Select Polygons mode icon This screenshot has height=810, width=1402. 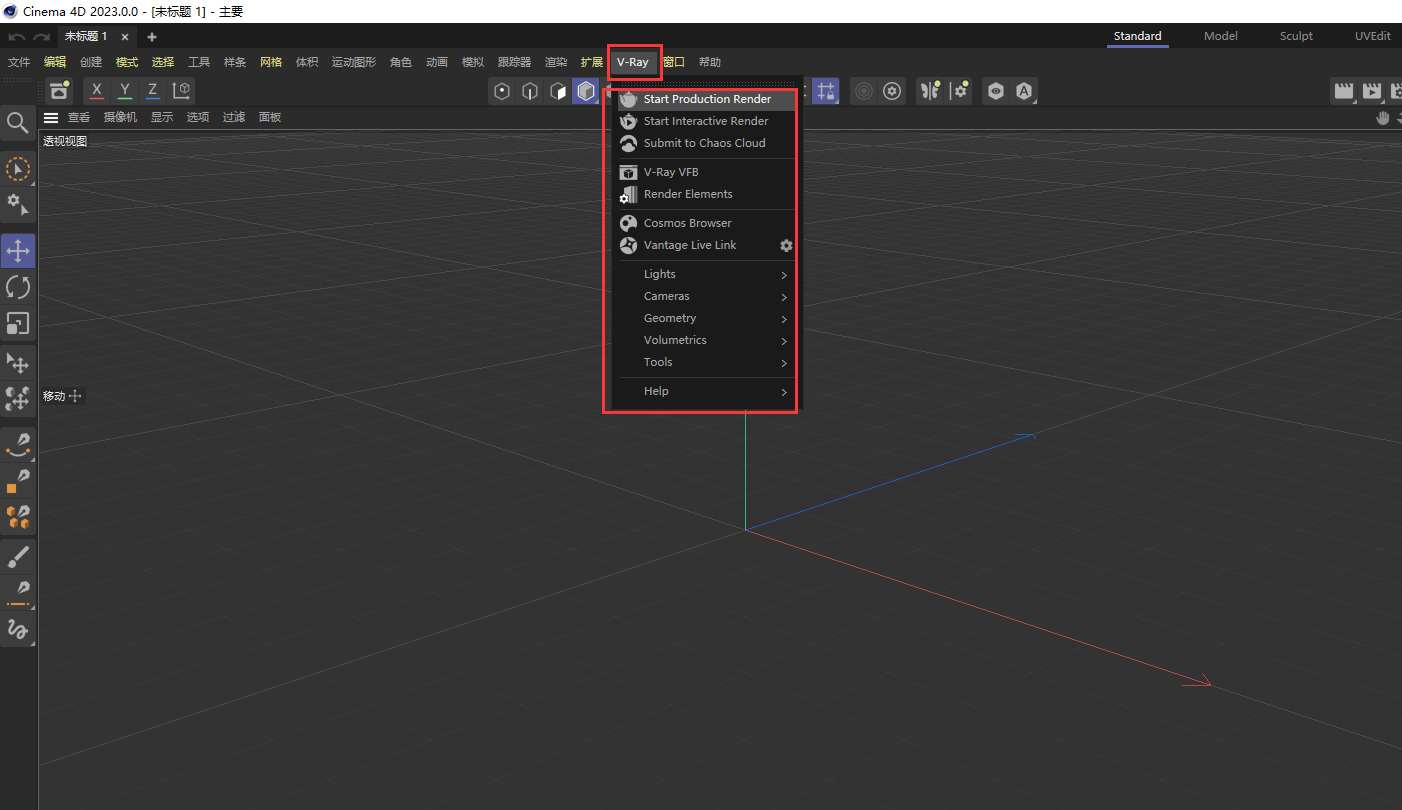coord(558,91)
